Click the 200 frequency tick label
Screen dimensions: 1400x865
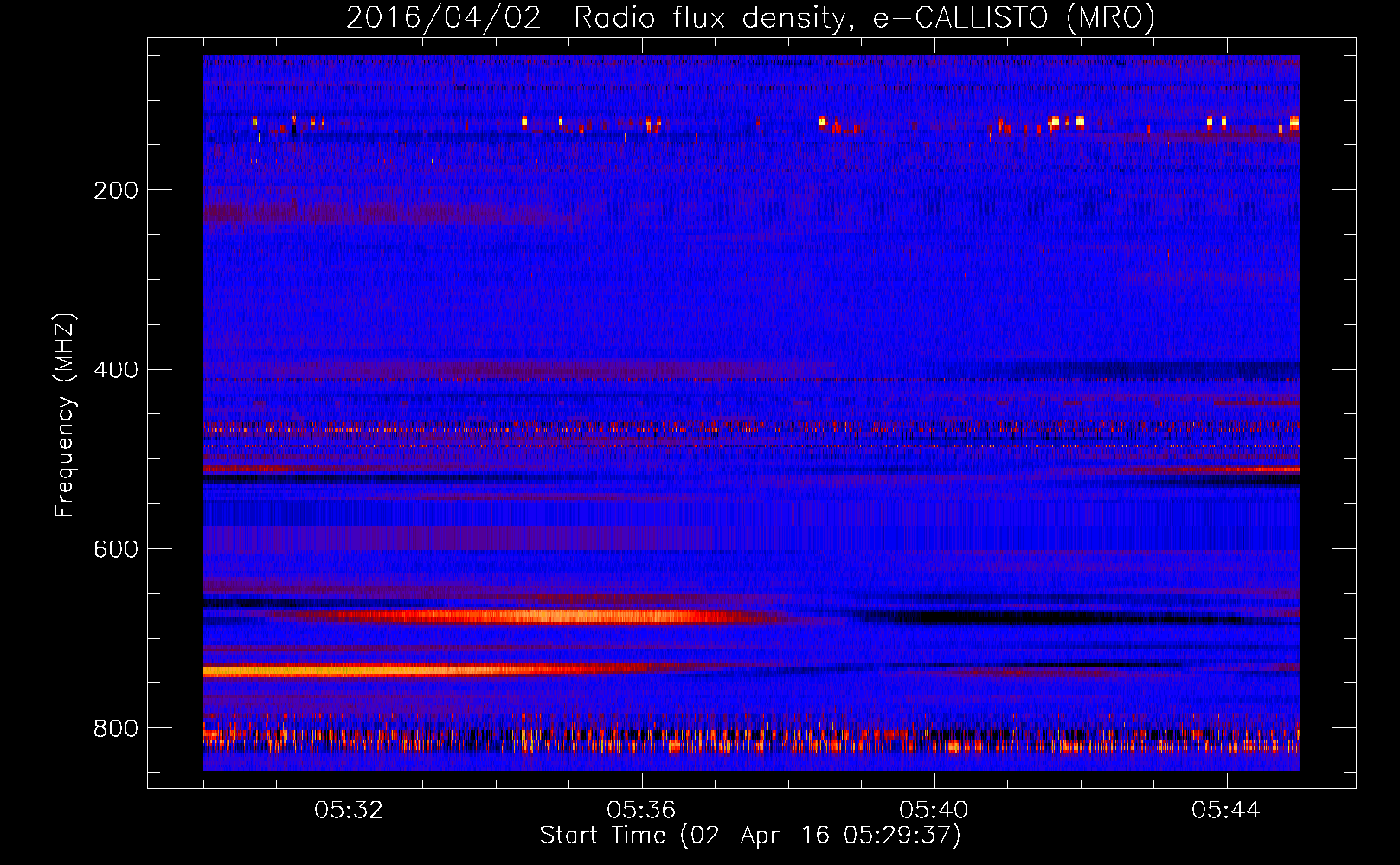[x=116, y=190]
